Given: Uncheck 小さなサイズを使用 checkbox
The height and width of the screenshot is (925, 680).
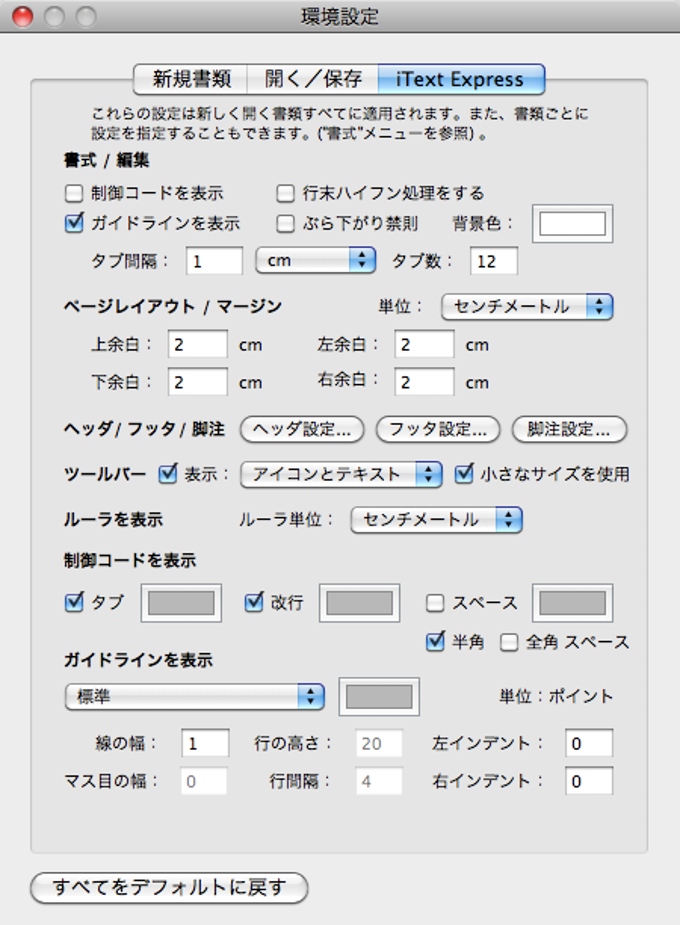Looking at the screenshot, I should [464, 474].
